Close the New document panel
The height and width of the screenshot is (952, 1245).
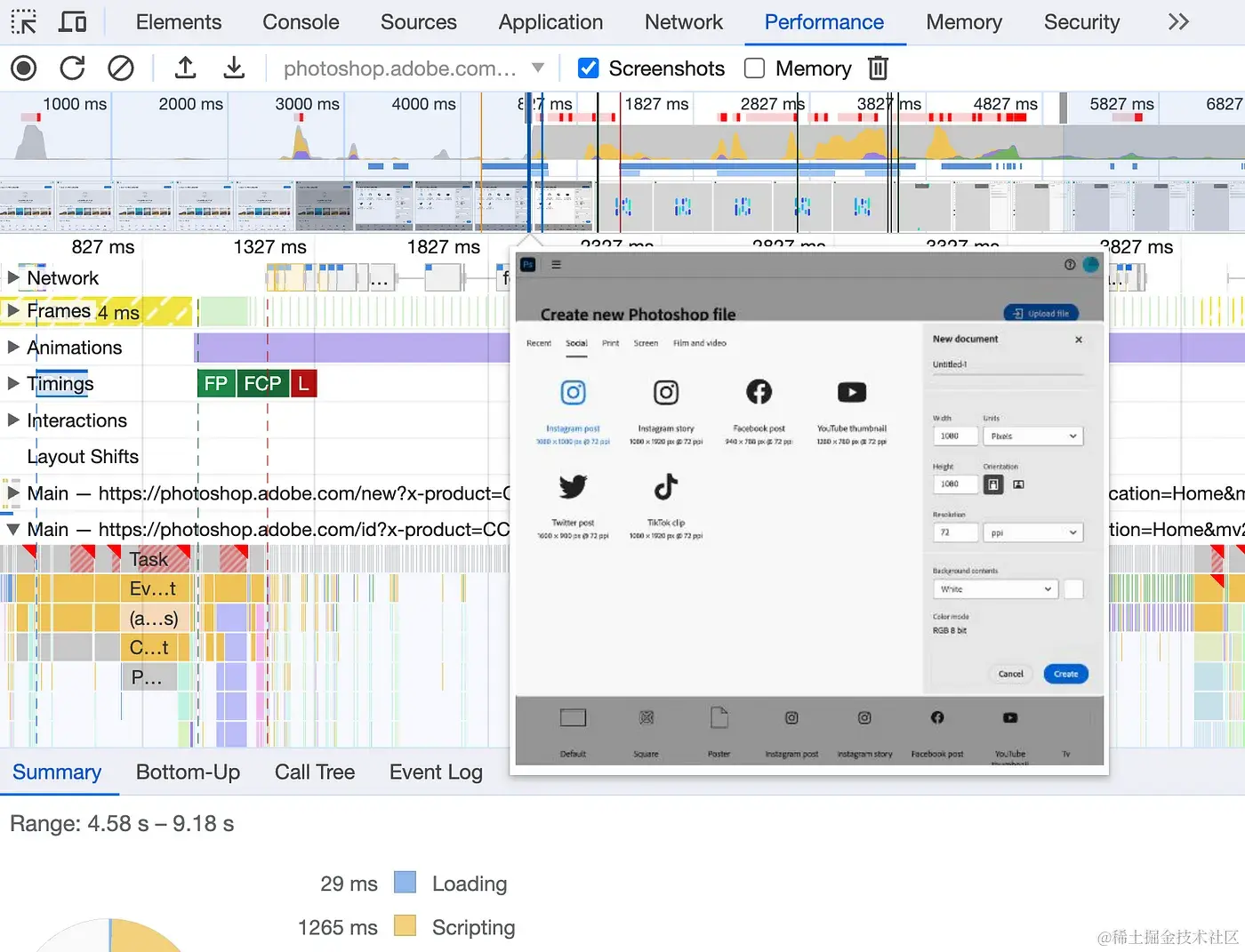coord(1079,340)
